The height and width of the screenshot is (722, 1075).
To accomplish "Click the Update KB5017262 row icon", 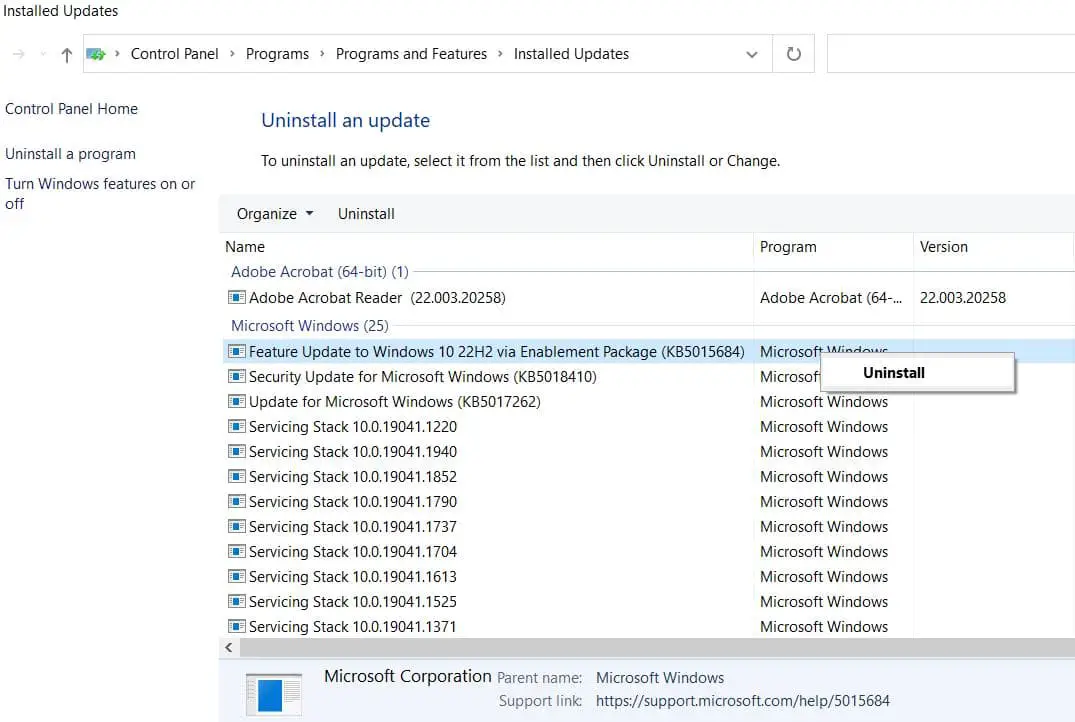I will coord(237,402).
